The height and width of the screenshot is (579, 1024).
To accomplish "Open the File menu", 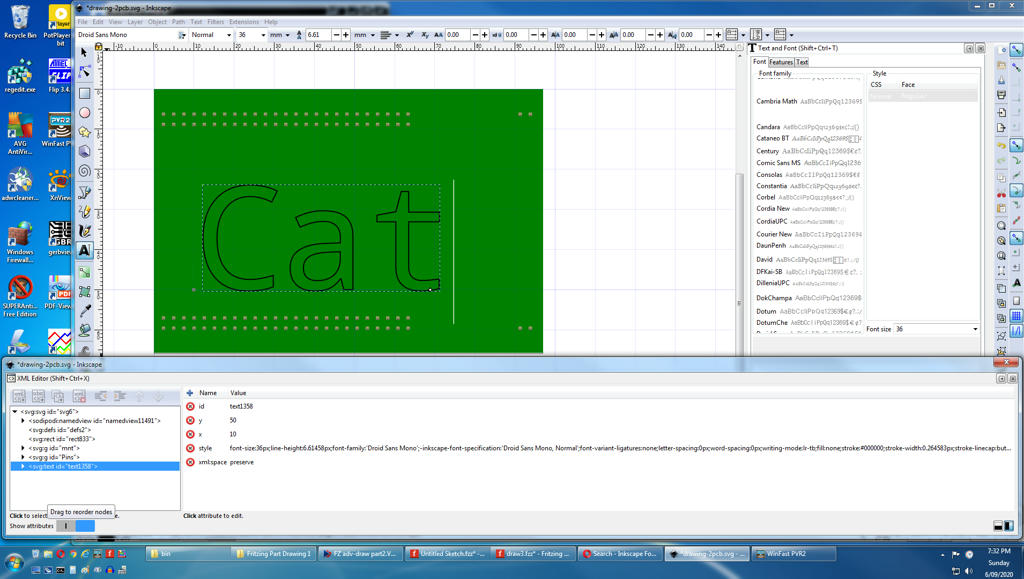I will pos(82,22).
